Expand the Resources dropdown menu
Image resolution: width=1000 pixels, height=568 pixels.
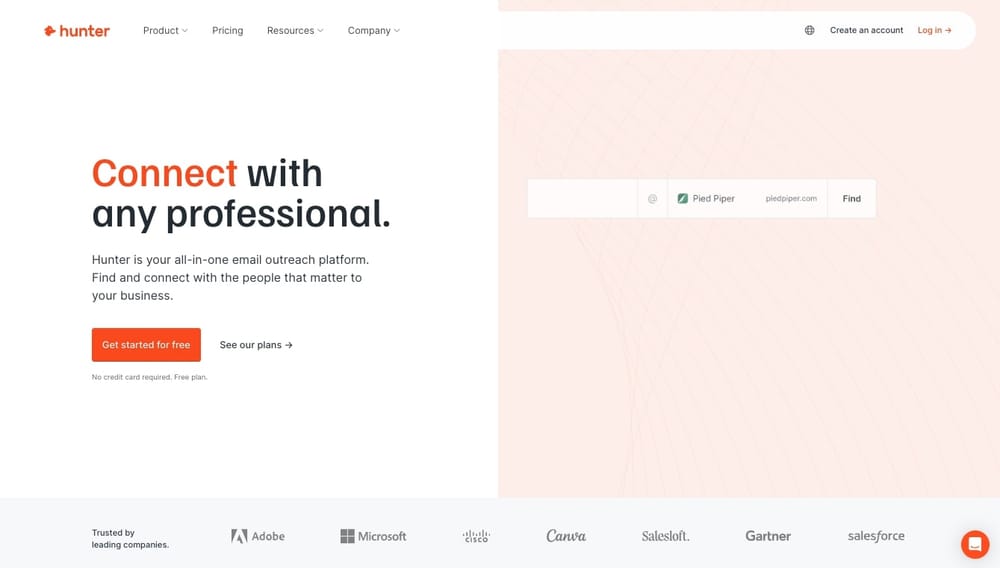[x=295, y=31]
